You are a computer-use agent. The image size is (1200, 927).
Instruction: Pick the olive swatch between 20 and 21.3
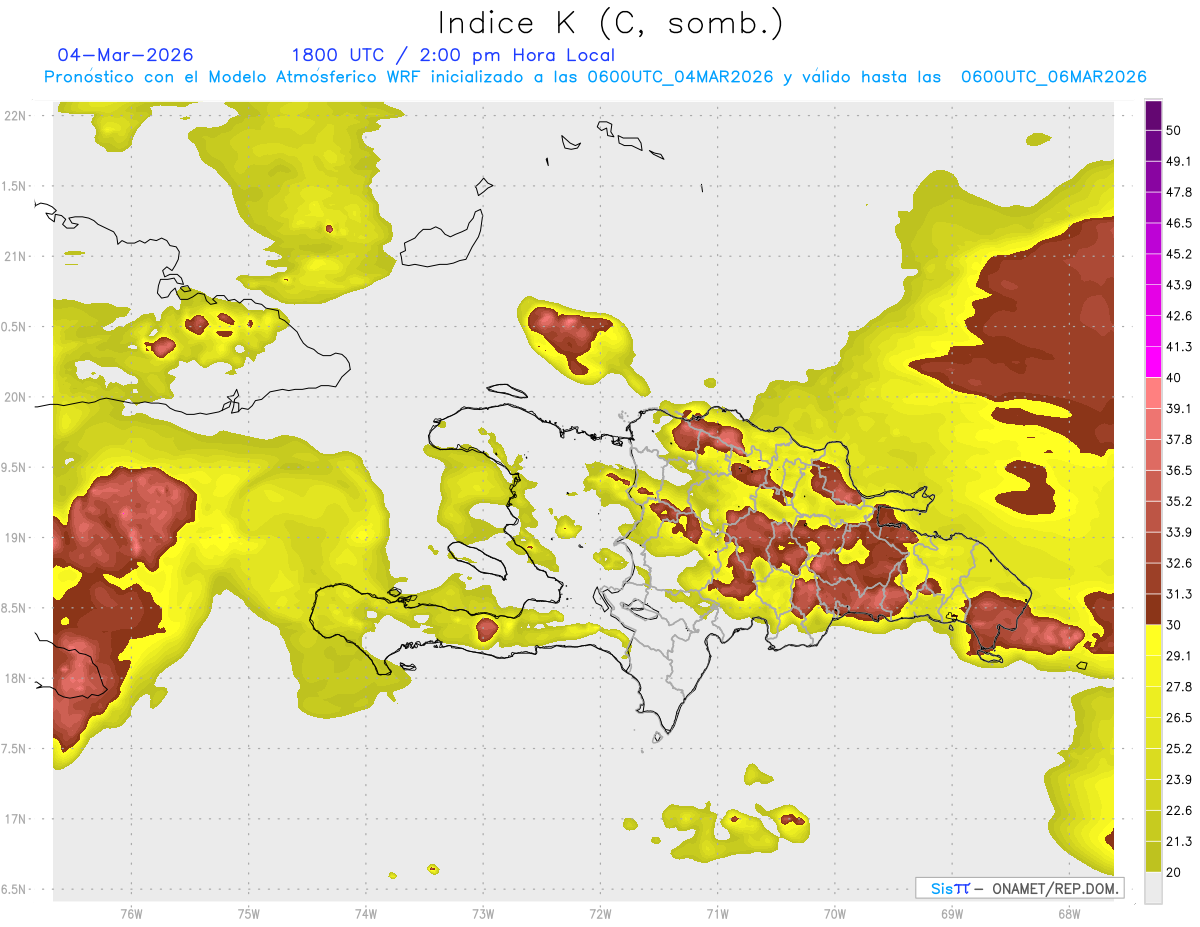pyautogui.click(x=1154, y=857)
